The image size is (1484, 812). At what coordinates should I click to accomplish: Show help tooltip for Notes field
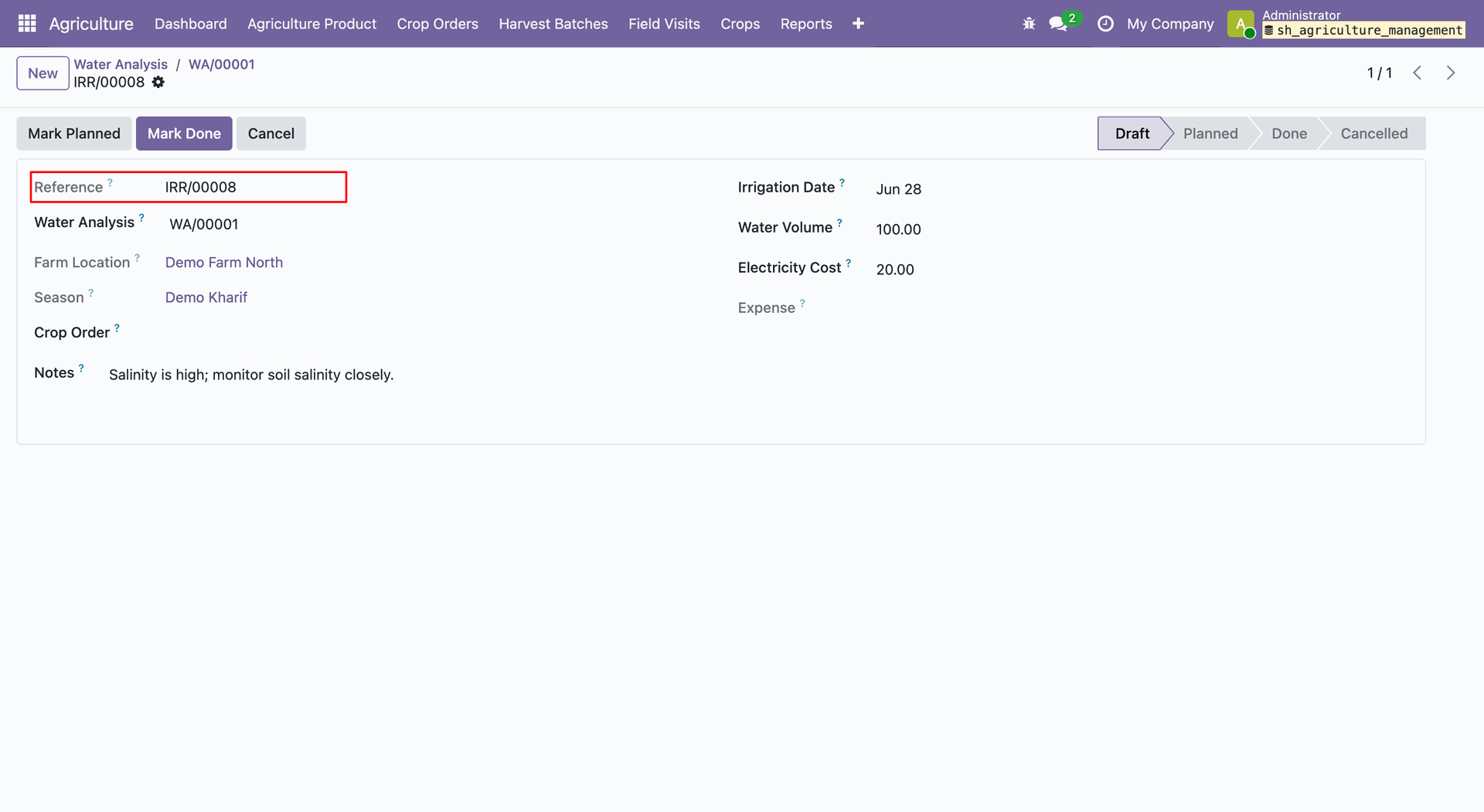click(81, 368)
